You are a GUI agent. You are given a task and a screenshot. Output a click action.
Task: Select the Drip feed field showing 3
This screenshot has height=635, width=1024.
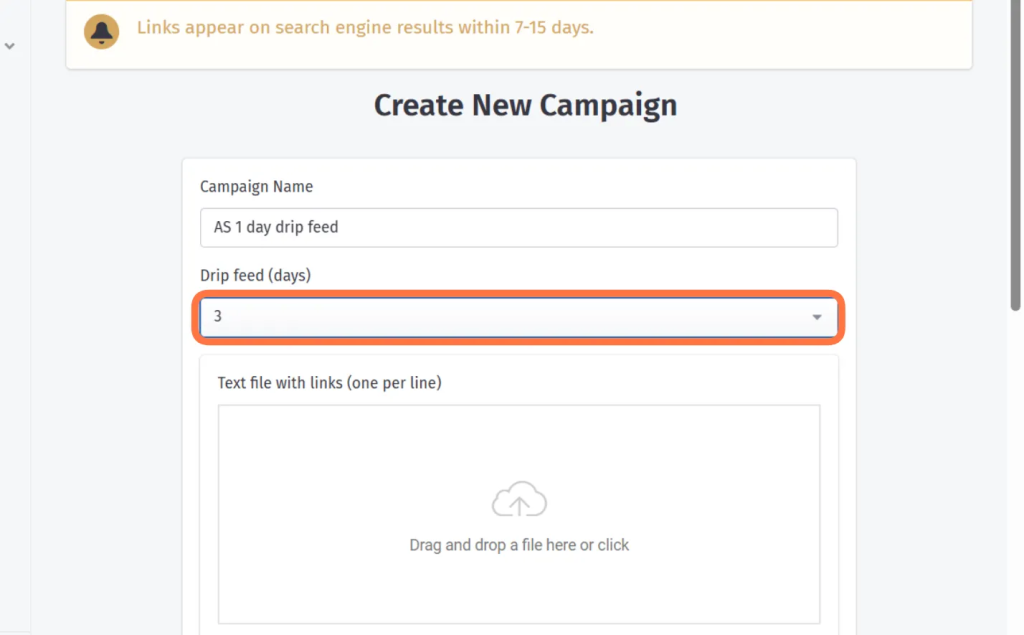pos(519,317)
